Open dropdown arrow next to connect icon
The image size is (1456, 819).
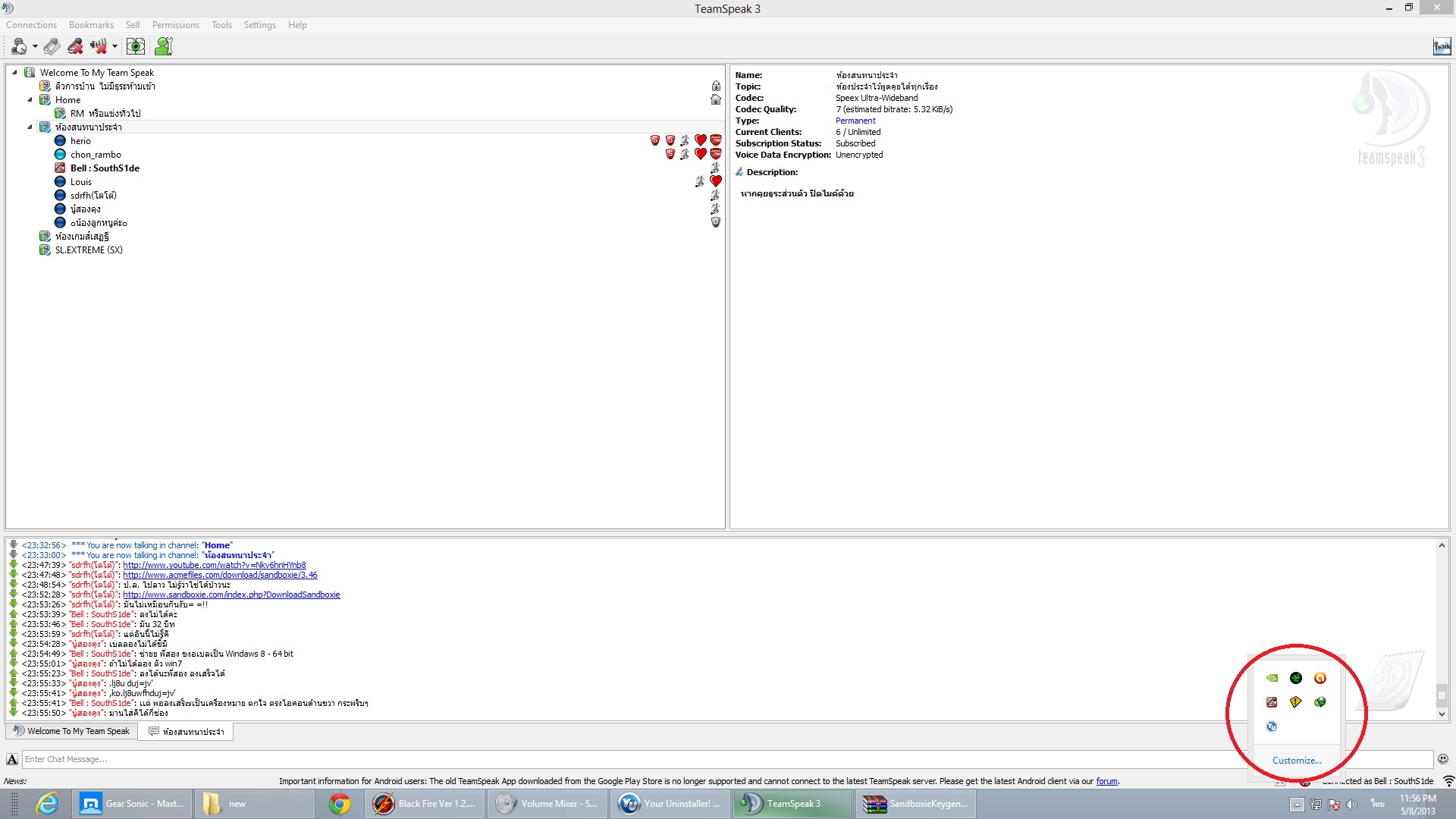click(35, 47)
